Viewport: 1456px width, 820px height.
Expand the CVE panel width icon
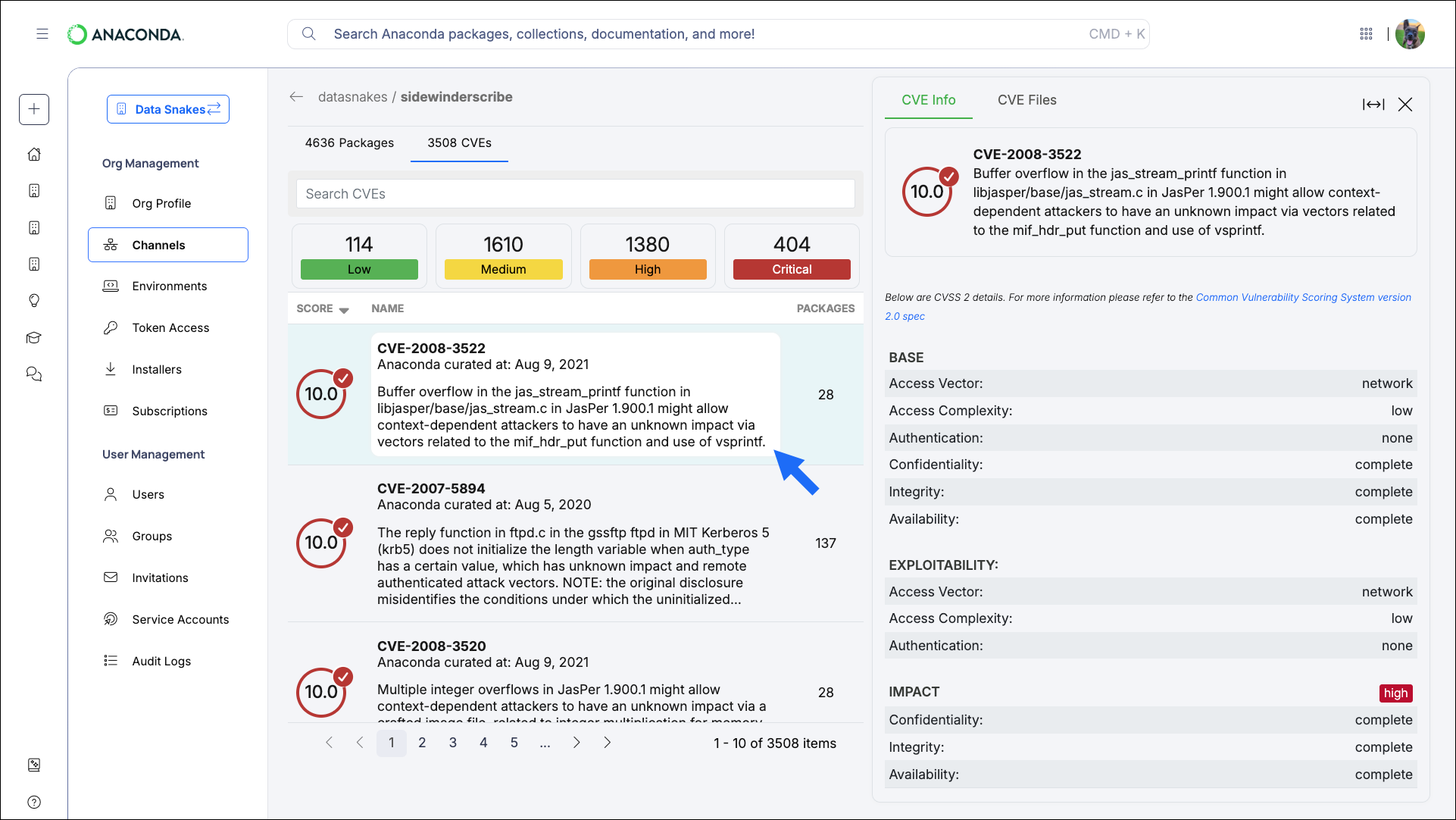[1373, 105]
